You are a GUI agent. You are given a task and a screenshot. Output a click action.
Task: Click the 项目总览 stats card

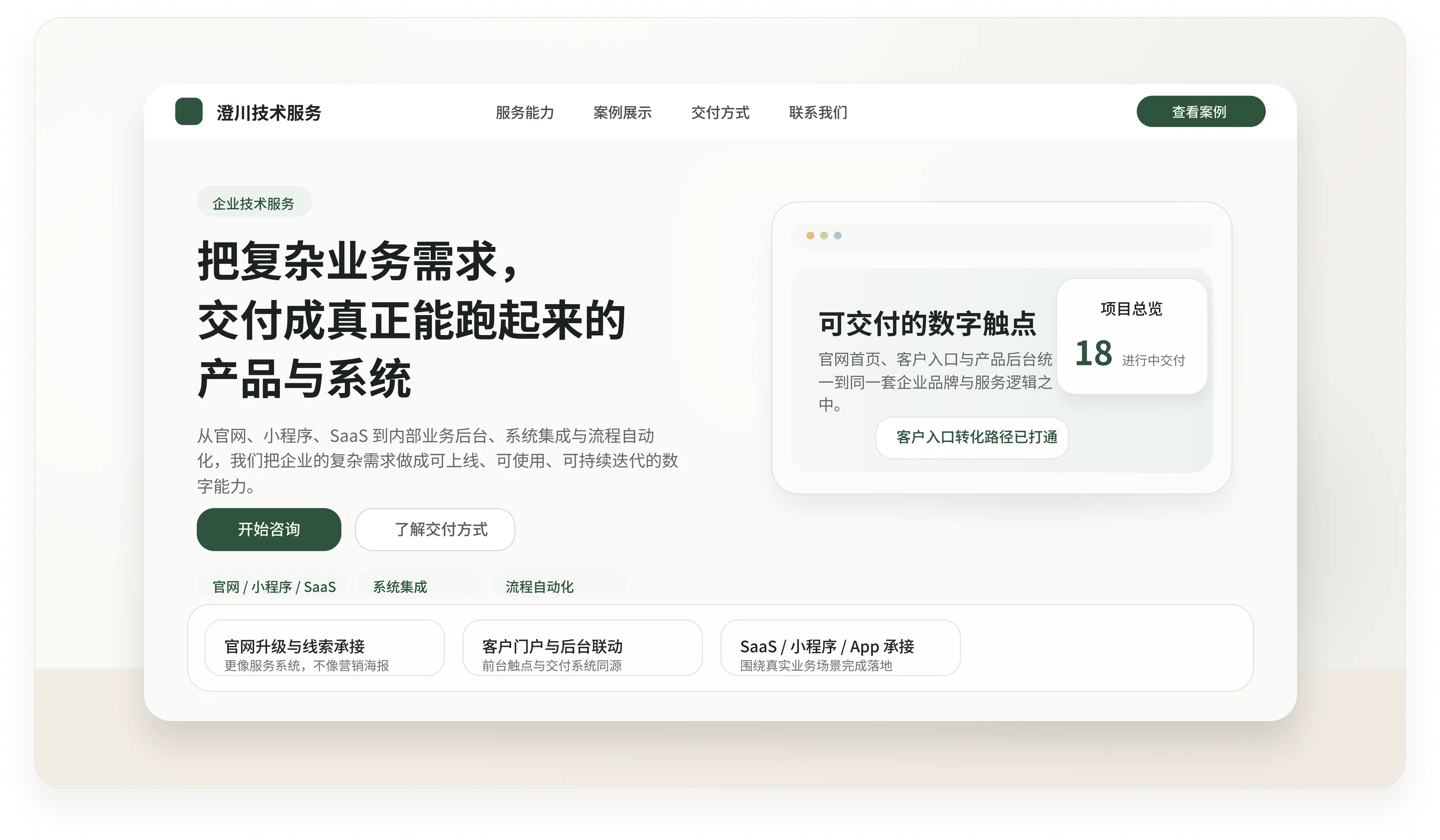tap(1131, 336)
